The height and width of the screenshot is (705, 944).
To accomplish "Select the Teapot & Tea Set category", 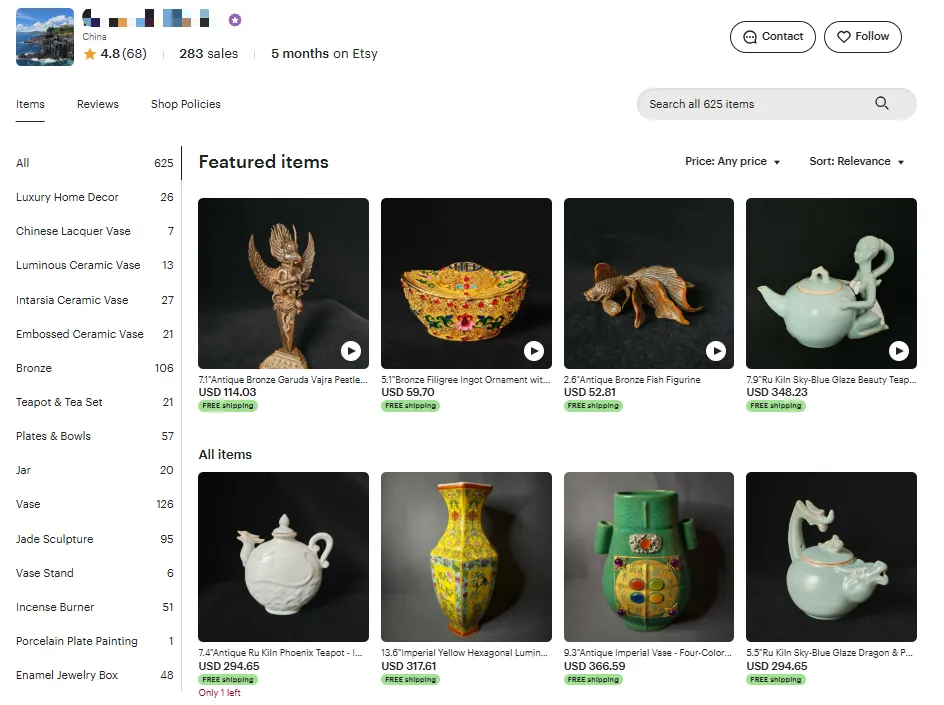I will click(x=59, y=402).
